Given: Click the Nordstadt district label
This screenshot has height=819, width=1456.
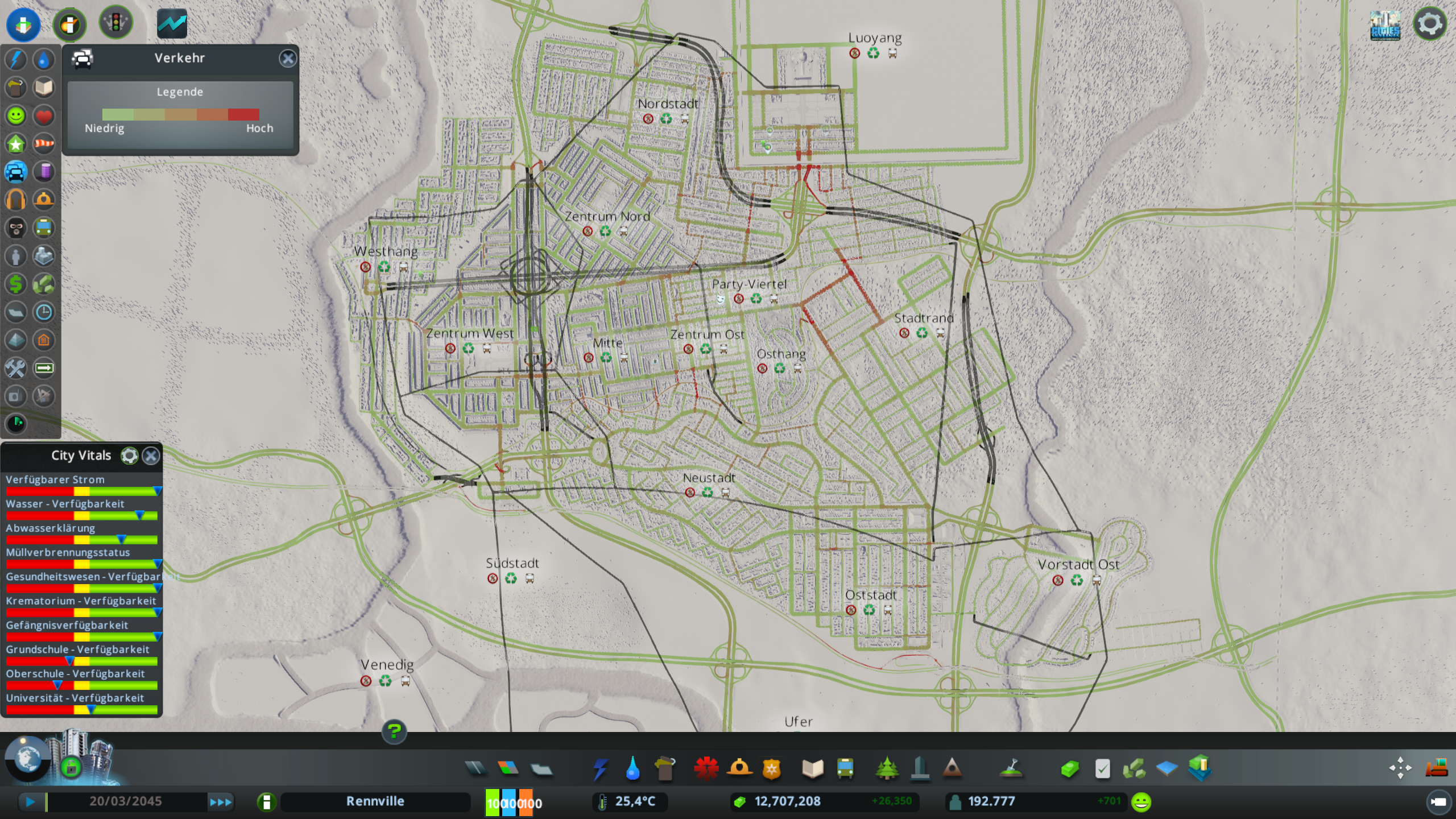Looking at the screenshot, I should 668,104.
